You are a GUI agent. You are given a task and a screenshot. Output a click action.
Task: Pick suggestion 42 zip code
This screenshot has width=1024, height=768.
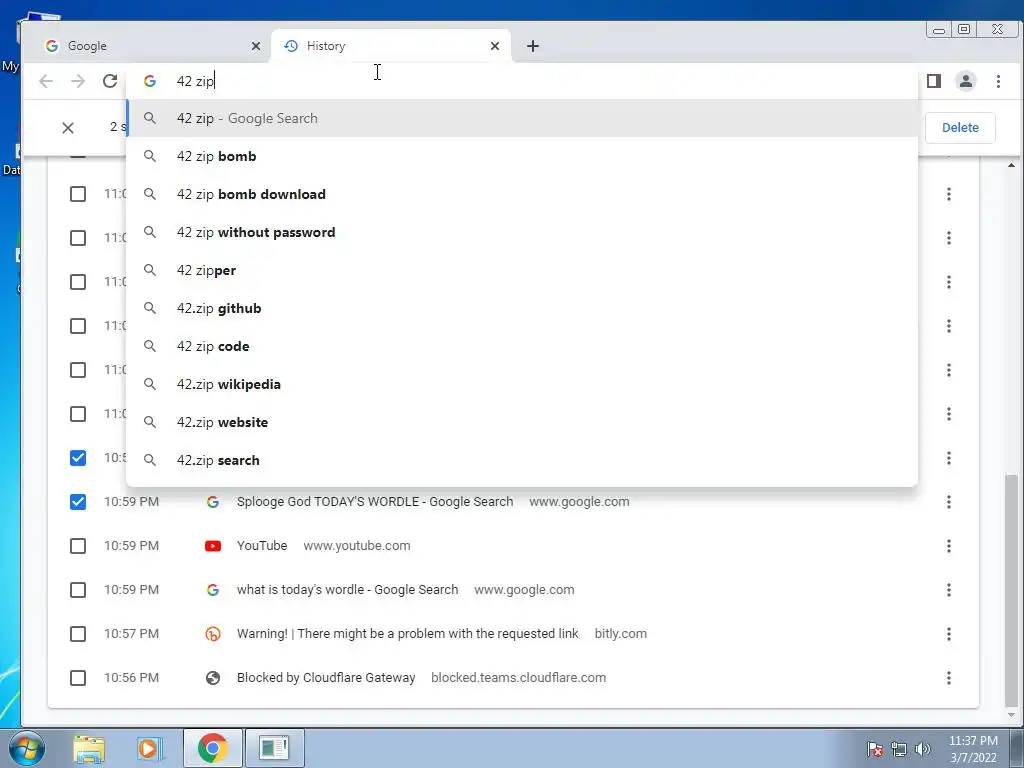[522, 345]
